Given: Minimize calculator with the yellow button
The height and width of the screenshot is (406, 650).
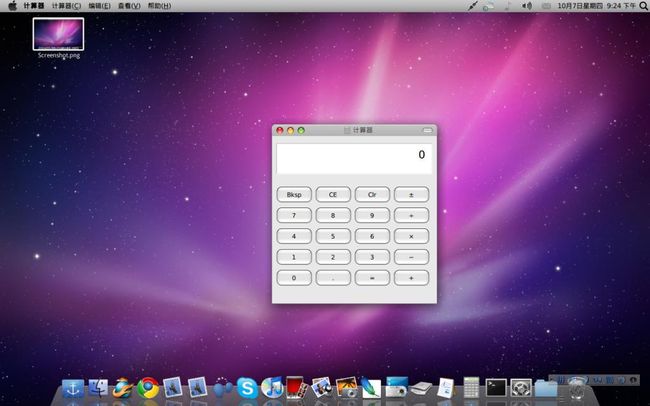Looking at the screenshot, I should pos(291,130).
